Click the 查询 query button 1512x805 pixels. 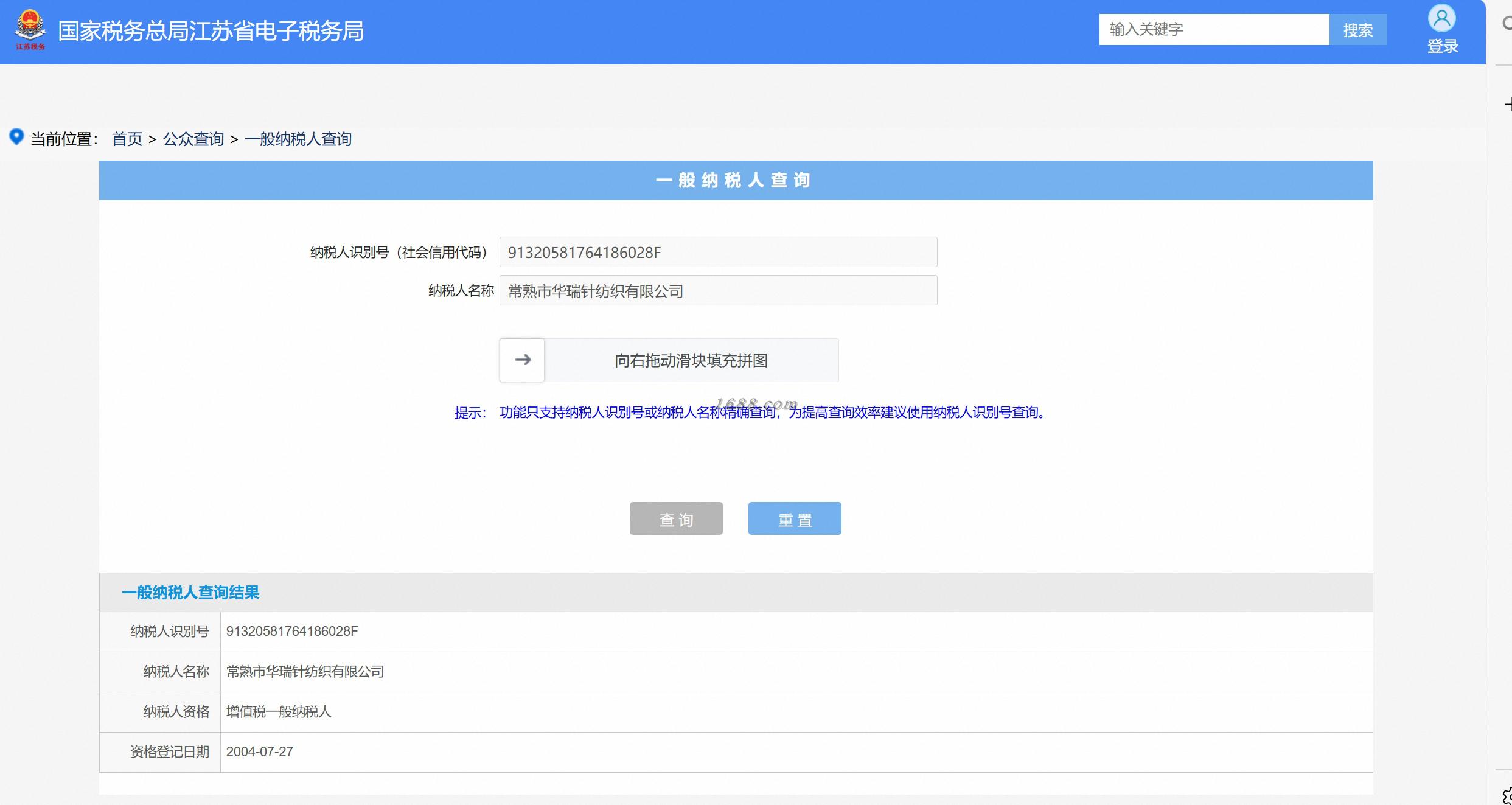(x=676, y=518)
